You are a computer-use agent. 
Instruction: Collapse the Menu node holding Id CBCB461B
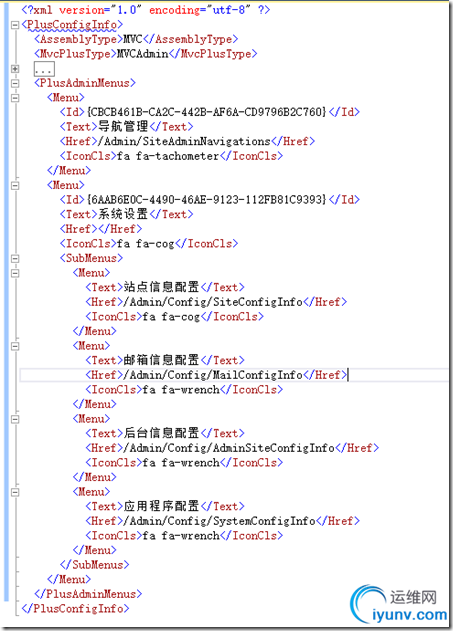click(x=15, y=98)
